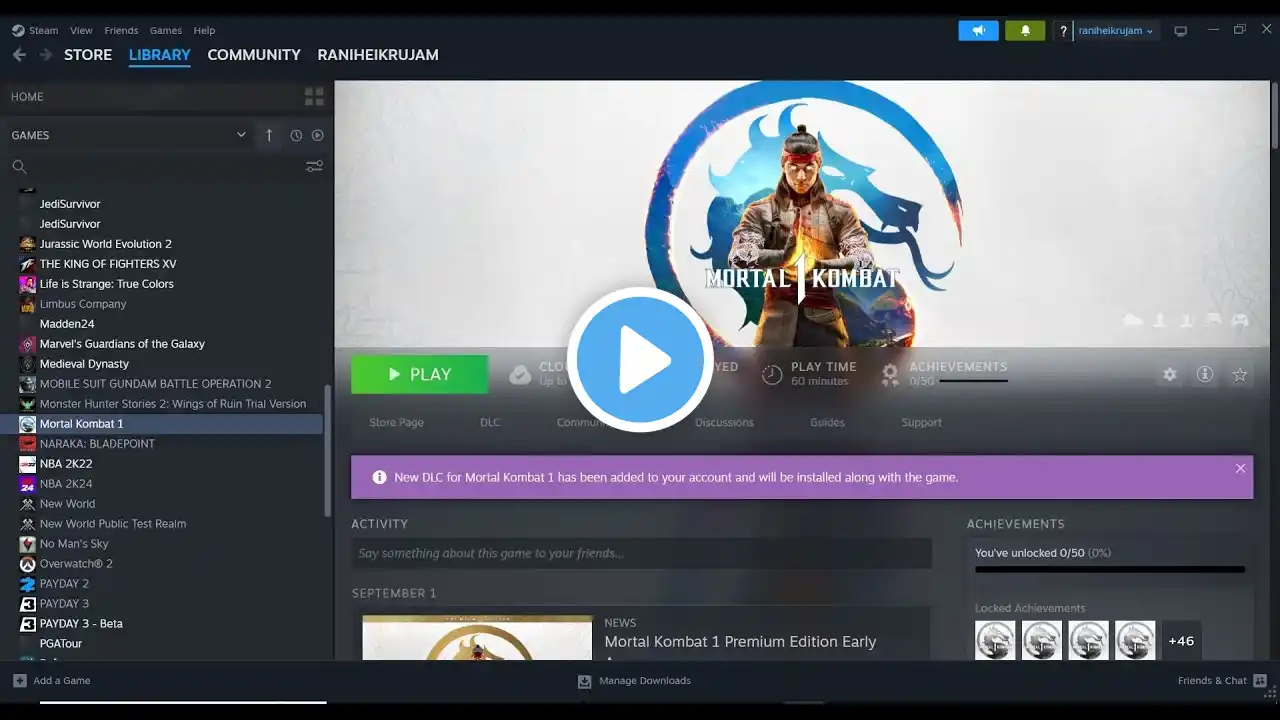Screen dimensions: 1280x720
Task: Open the View menu
Action: [82, 31]
